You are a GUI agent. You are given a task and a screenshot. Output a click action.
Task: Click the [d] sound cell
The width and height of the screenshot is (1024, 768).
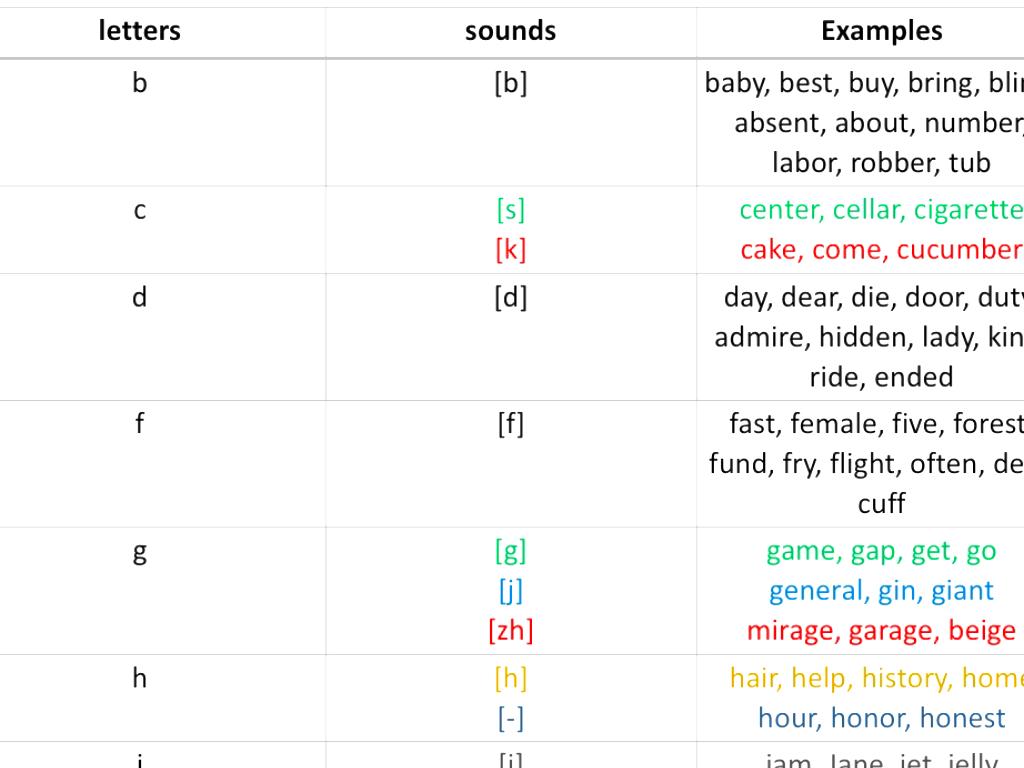pos(510,298)
